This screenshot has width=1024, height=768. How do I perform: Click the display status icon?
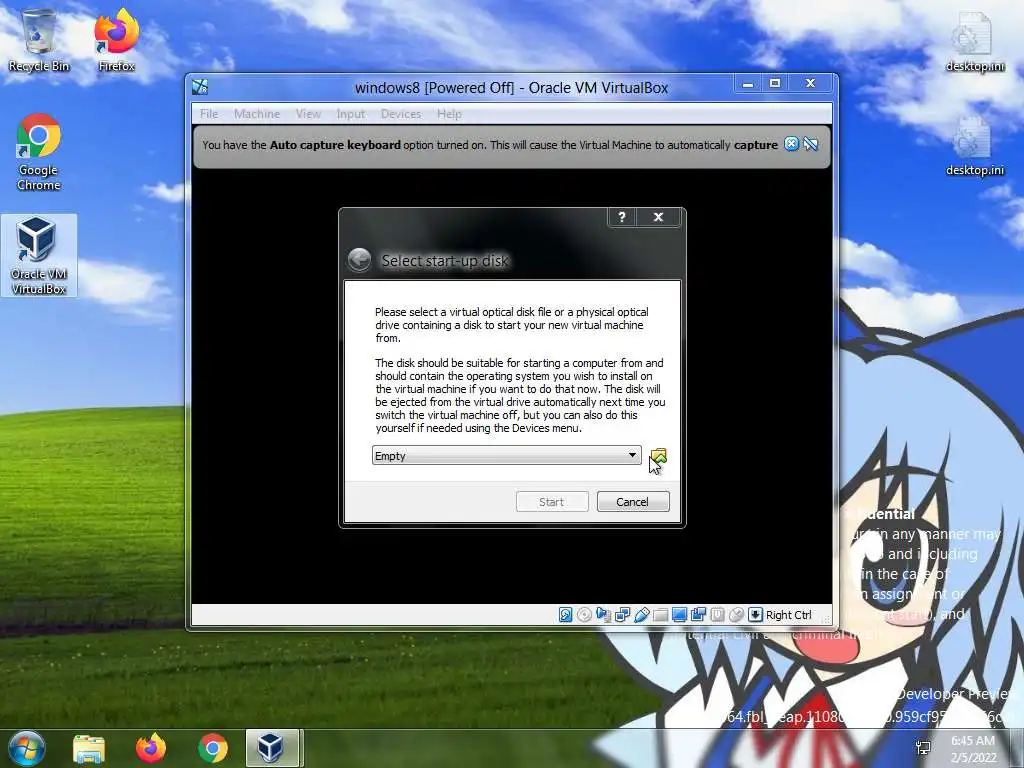(x=679, y=615)
